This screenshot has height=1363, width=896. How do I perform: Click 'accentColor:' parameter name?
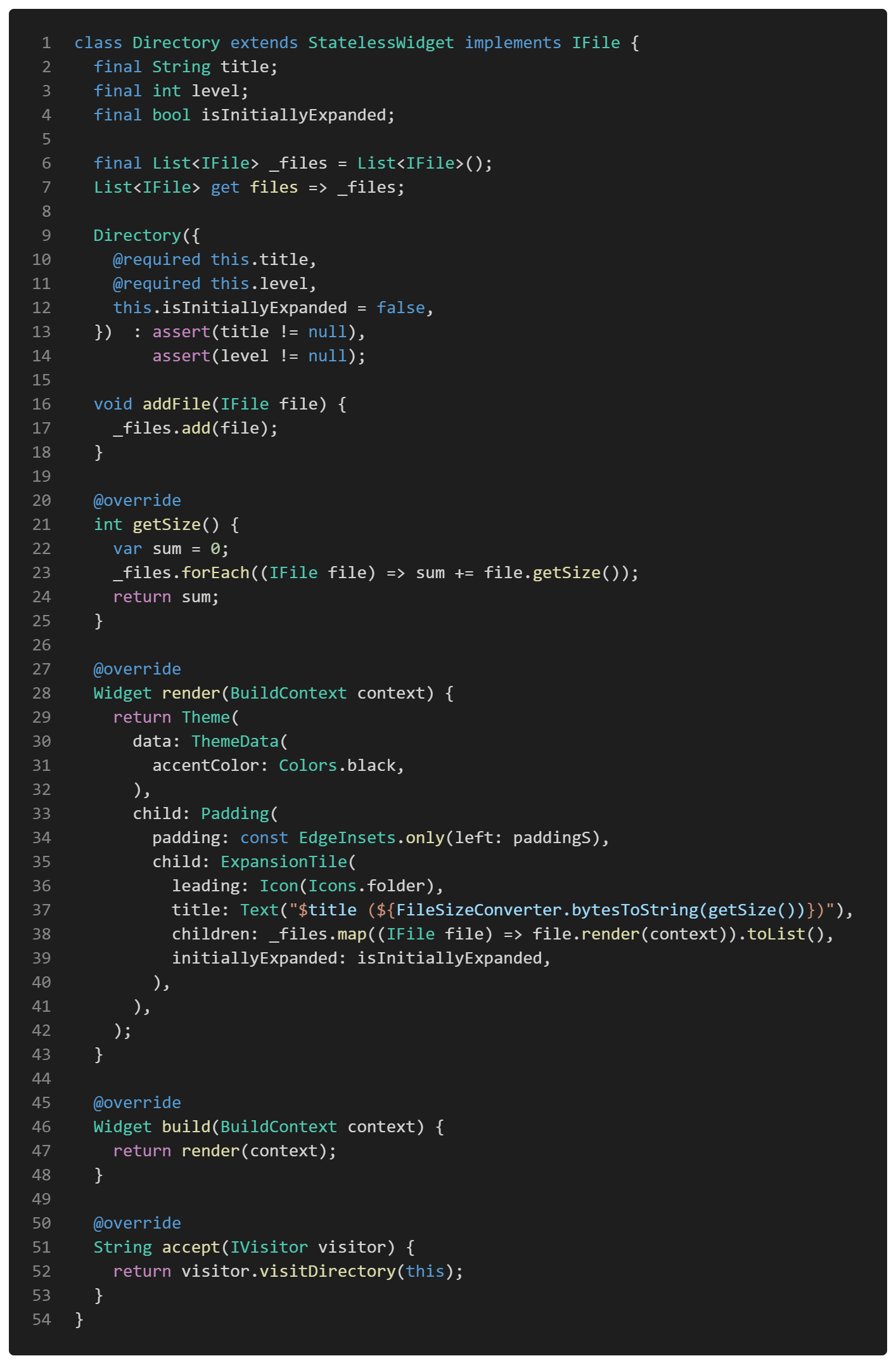pos(210,766)
